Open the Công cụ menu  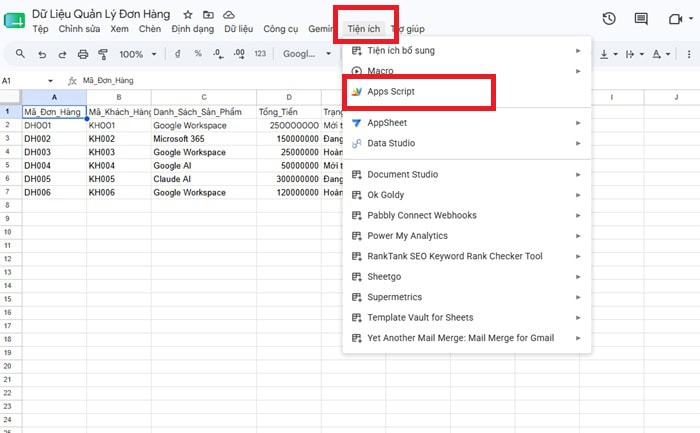[280, 29]
